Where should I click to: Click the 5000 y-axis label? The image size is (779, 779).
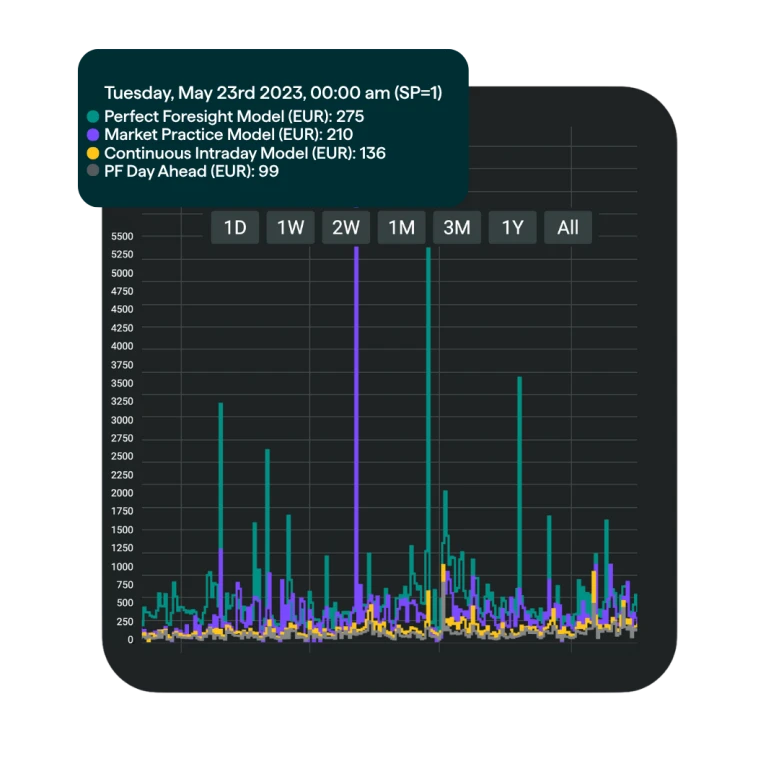click(122, 273)
